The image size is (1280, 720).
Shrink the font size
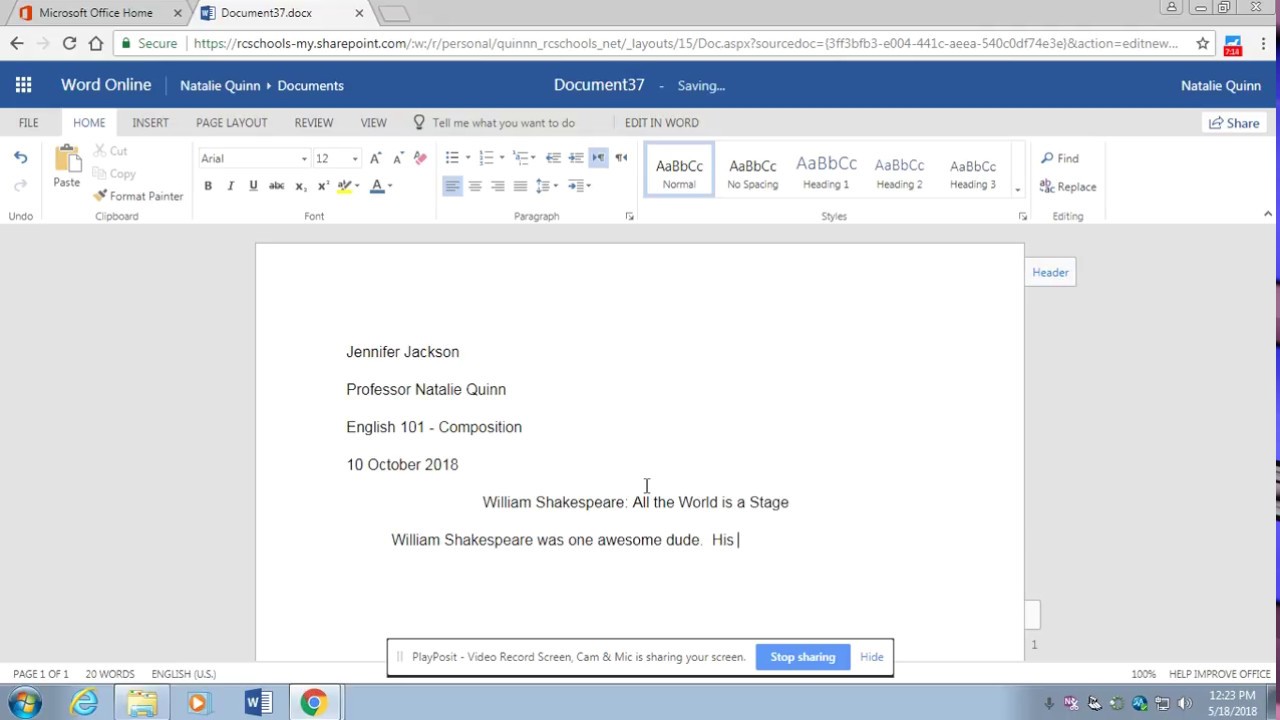[x=397, y=158]
